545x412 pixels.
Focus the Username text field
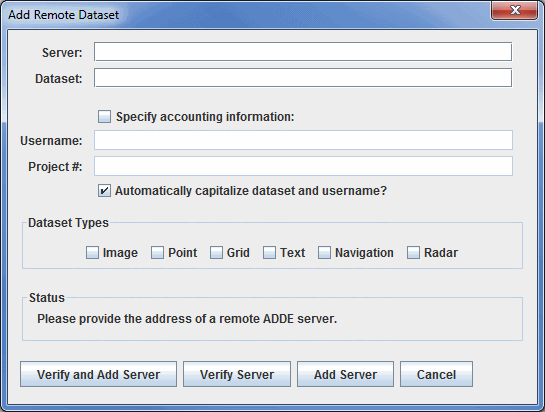coord(303,140)
